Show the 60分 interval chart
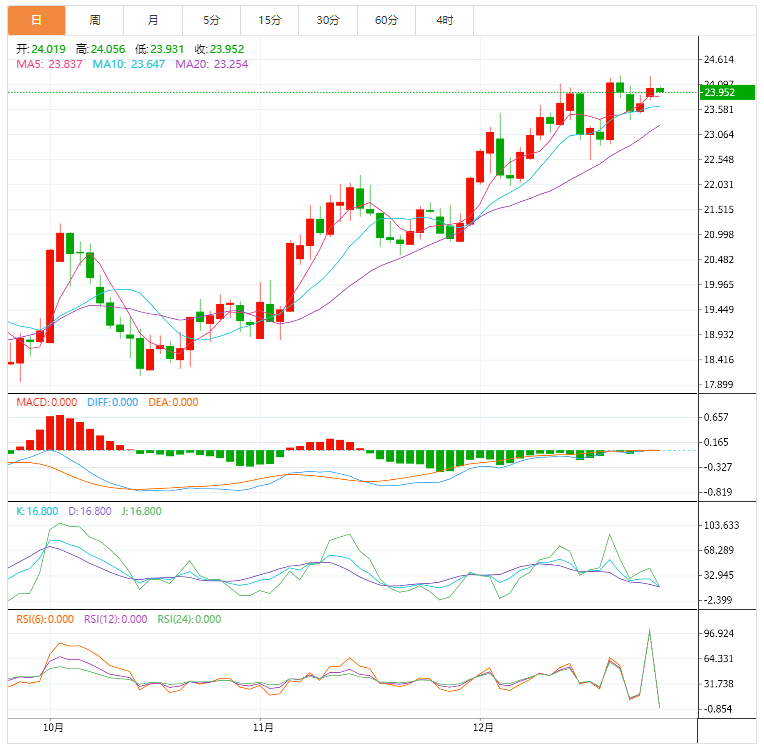This screenshot has width=764, height=749. (x=386, y=20)
